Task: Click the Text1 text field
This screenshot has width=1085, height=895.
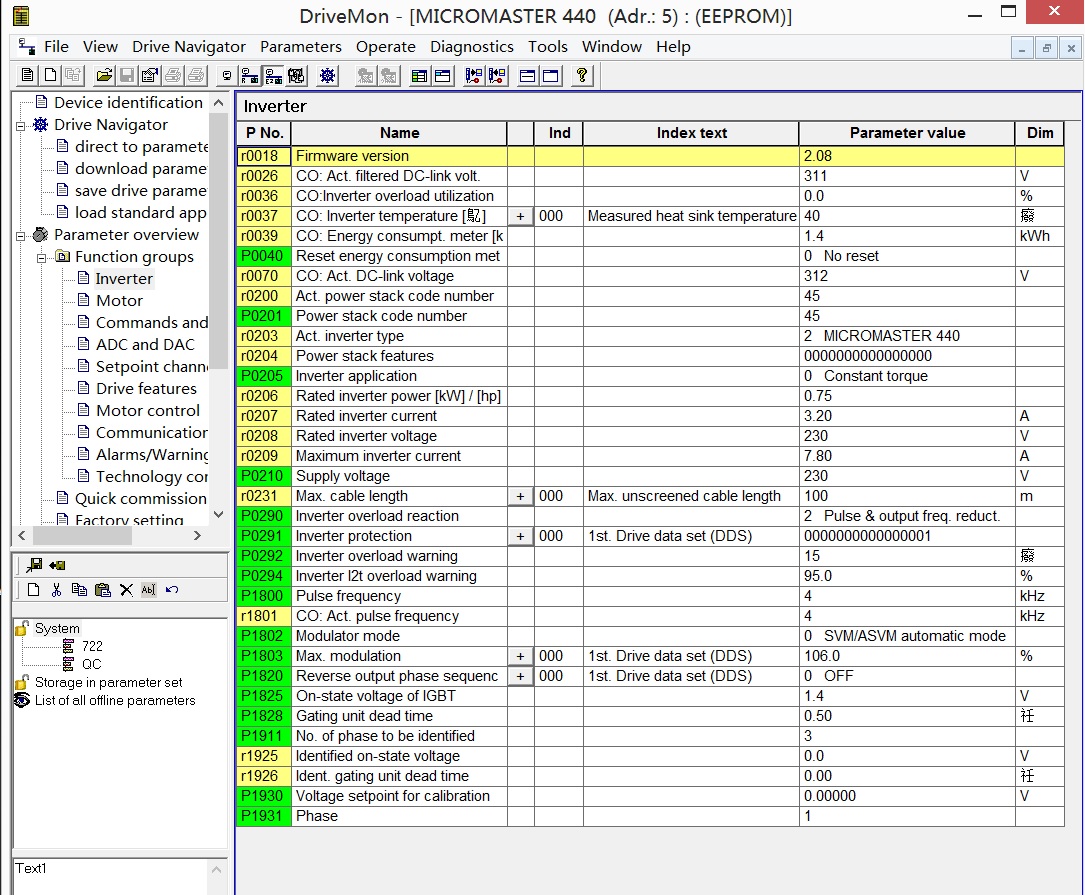Action: click(111, 876)
